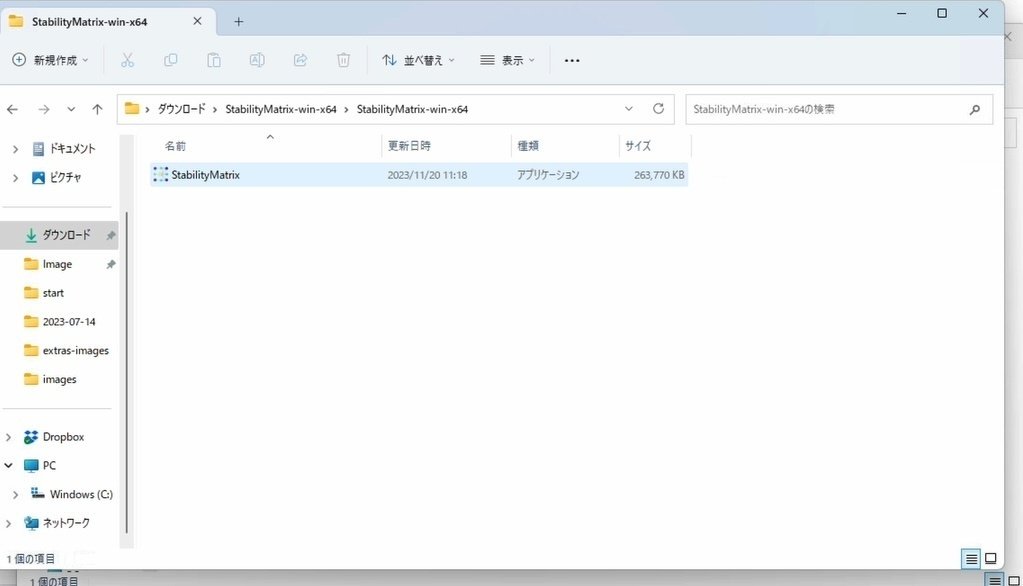Click the navigation pane scrollbar
The image size is (1023, 586).
pyautogui.click(x=127, y=372)
